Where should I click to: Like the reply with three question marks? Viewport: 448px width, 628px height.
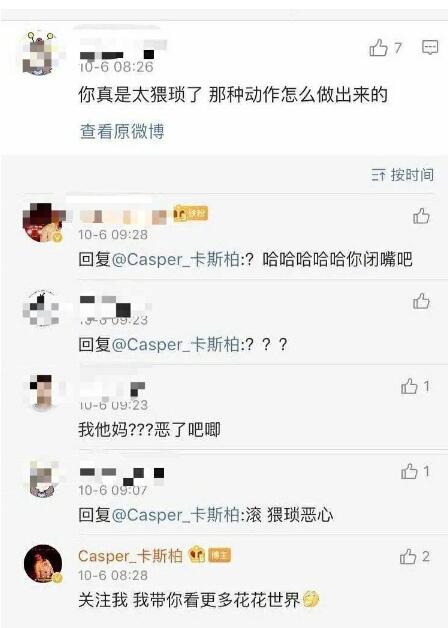421,301
